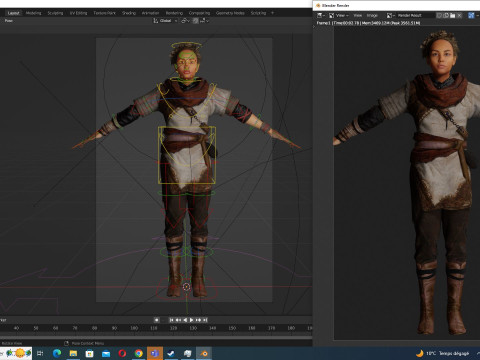Click the Render Result image name field
Image resolution: width=480 pixels, height=360 pixels.
[x=415, y=15]
